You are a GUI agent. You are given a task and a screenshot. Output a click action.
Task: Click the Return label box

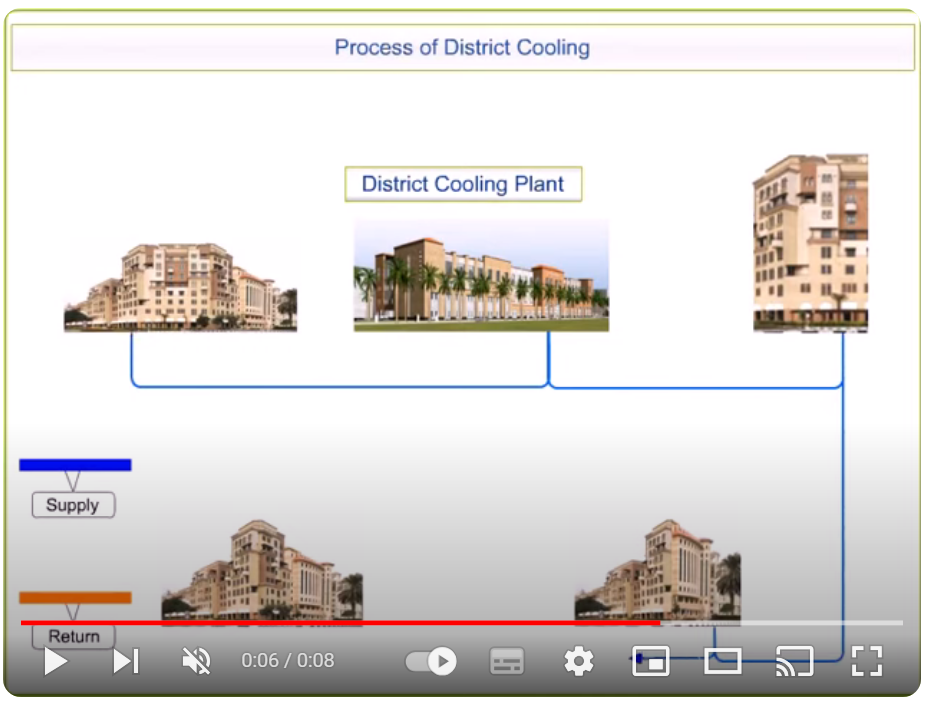click(74, 637)
